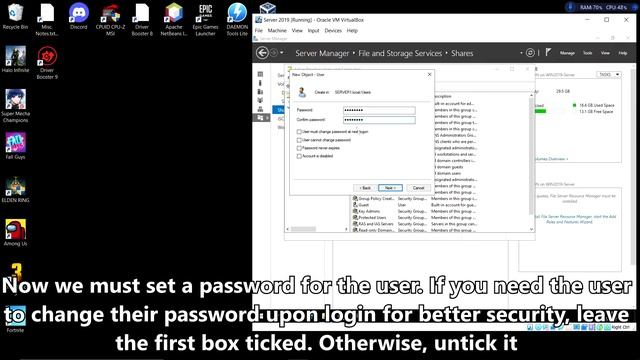Open the Driver Booster 8 shortcut
The width and height of the screenshot is (640, 360).
(142, 20)
